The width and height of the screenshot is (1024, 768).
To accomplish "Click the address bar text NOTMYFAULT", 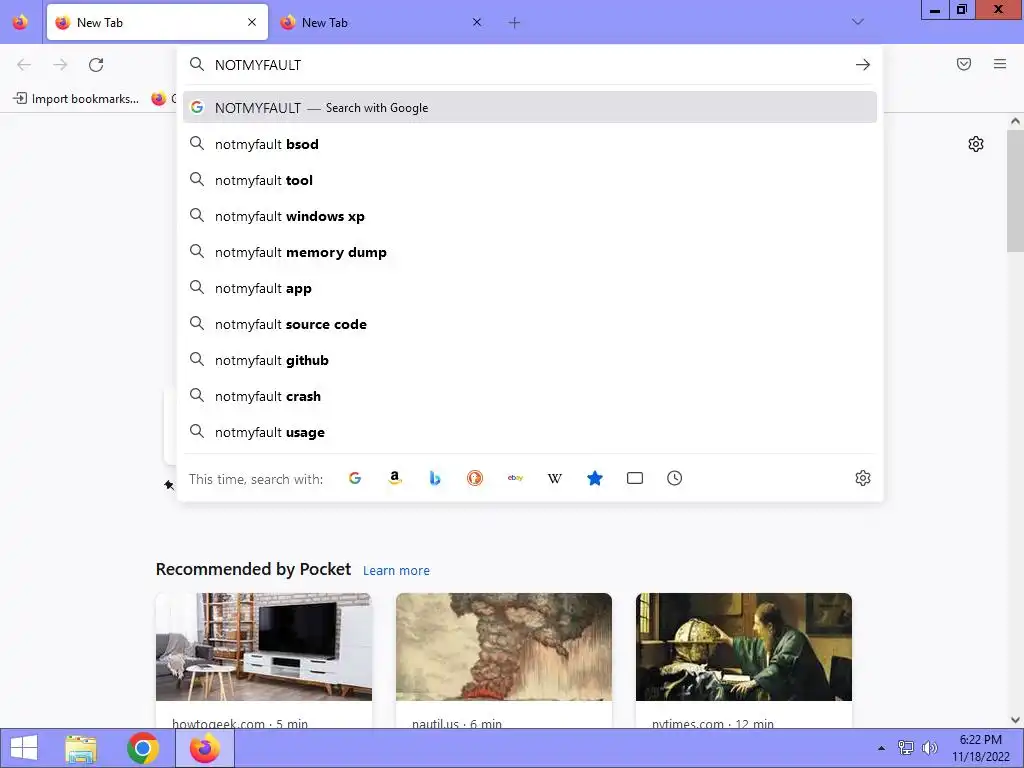I will (258, 65).
